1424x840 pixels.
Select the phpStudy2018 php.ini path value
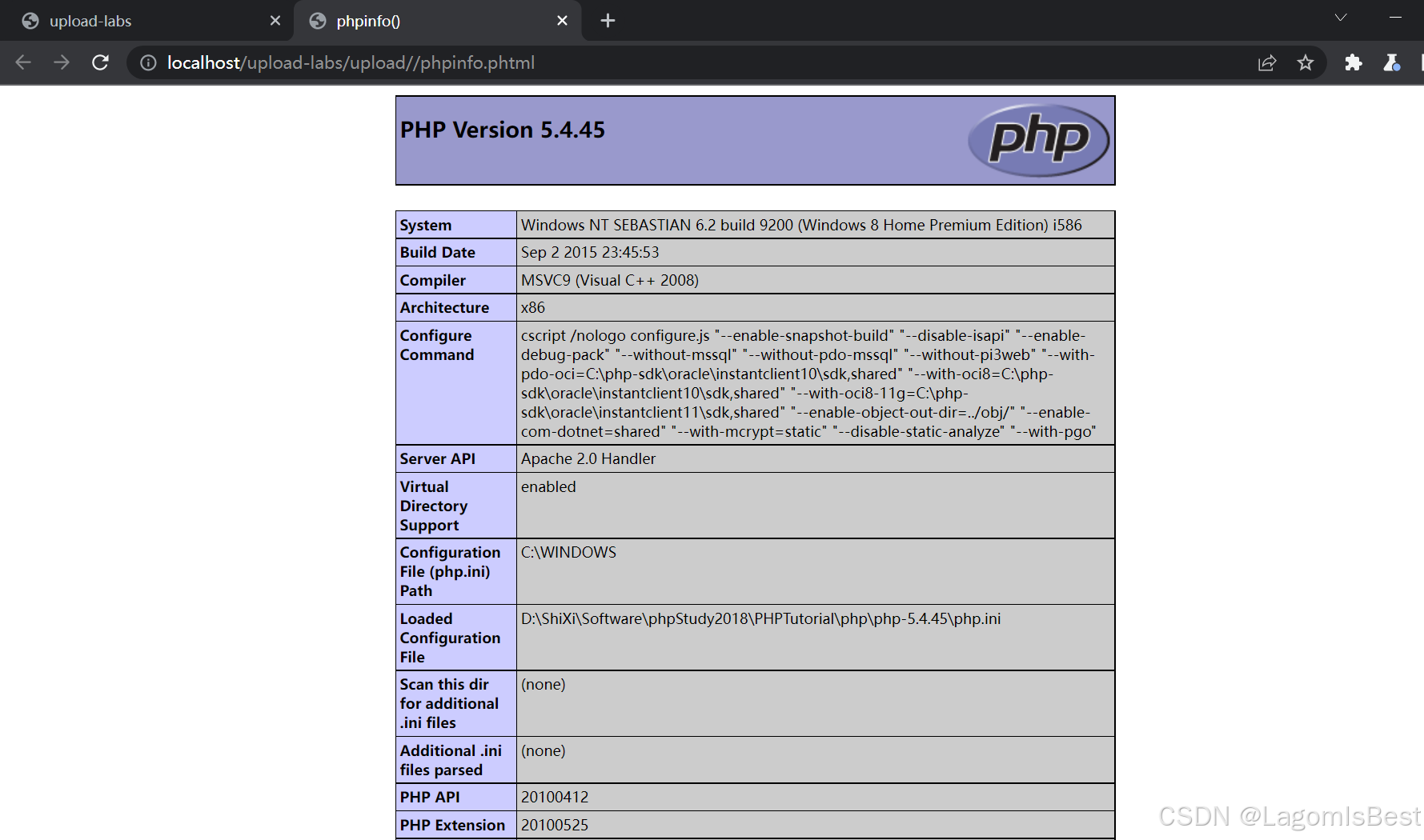[x=761, y=619]
